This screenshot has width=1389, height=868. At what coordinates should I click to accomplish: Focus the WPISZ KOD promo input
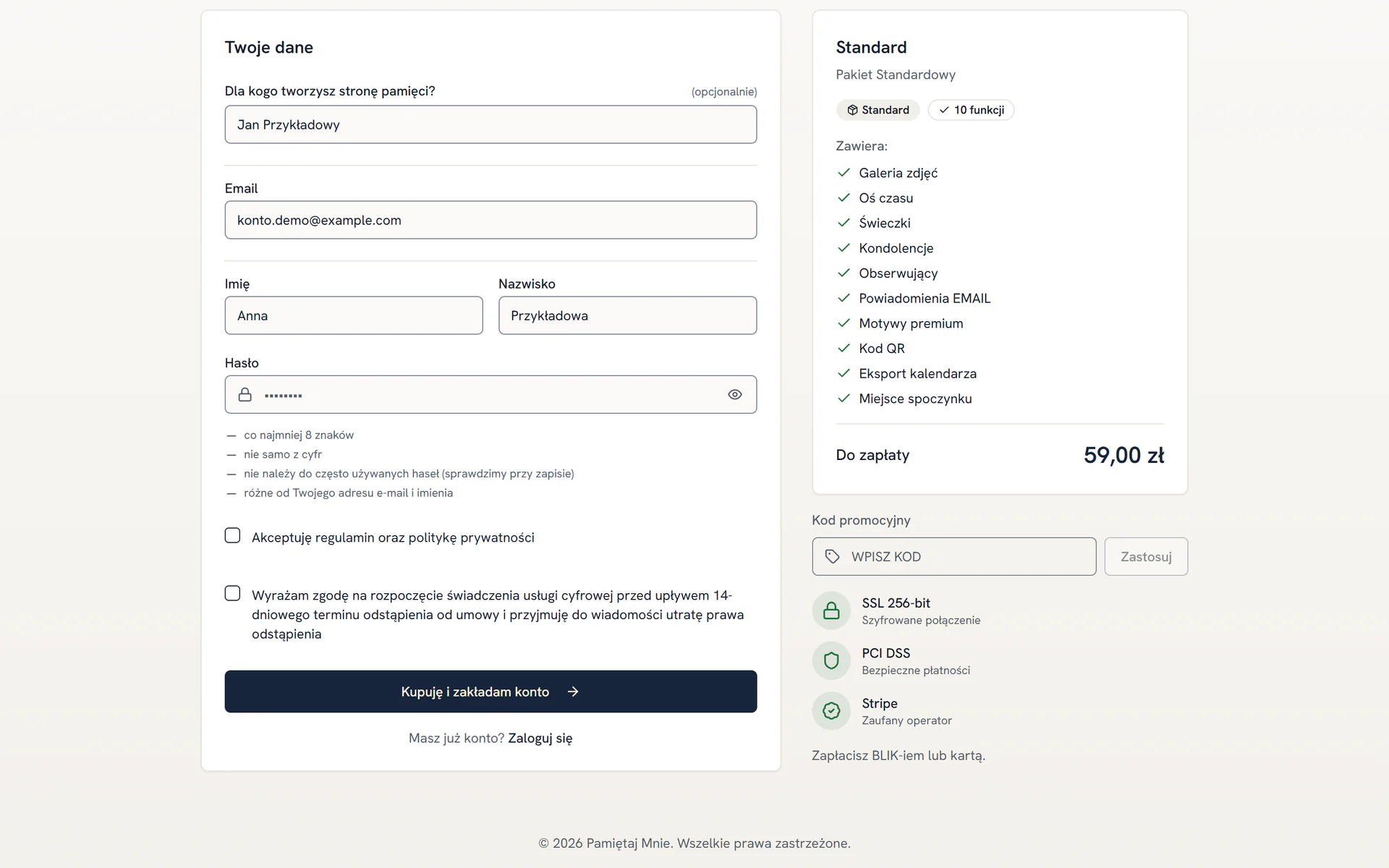pos(954,556)
